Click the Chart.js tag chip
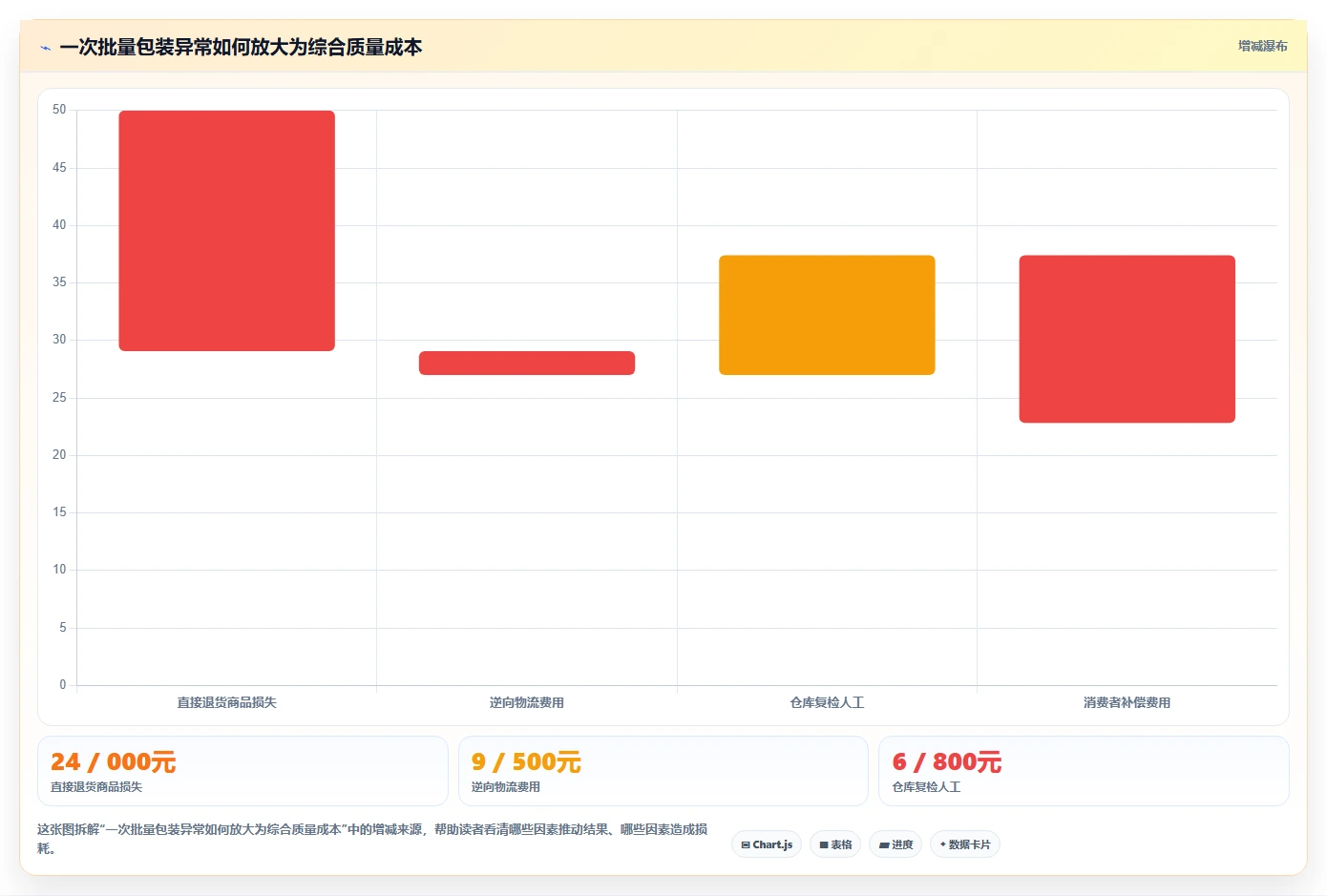The width and height of the screenshot is (1327, 896). 767,844
